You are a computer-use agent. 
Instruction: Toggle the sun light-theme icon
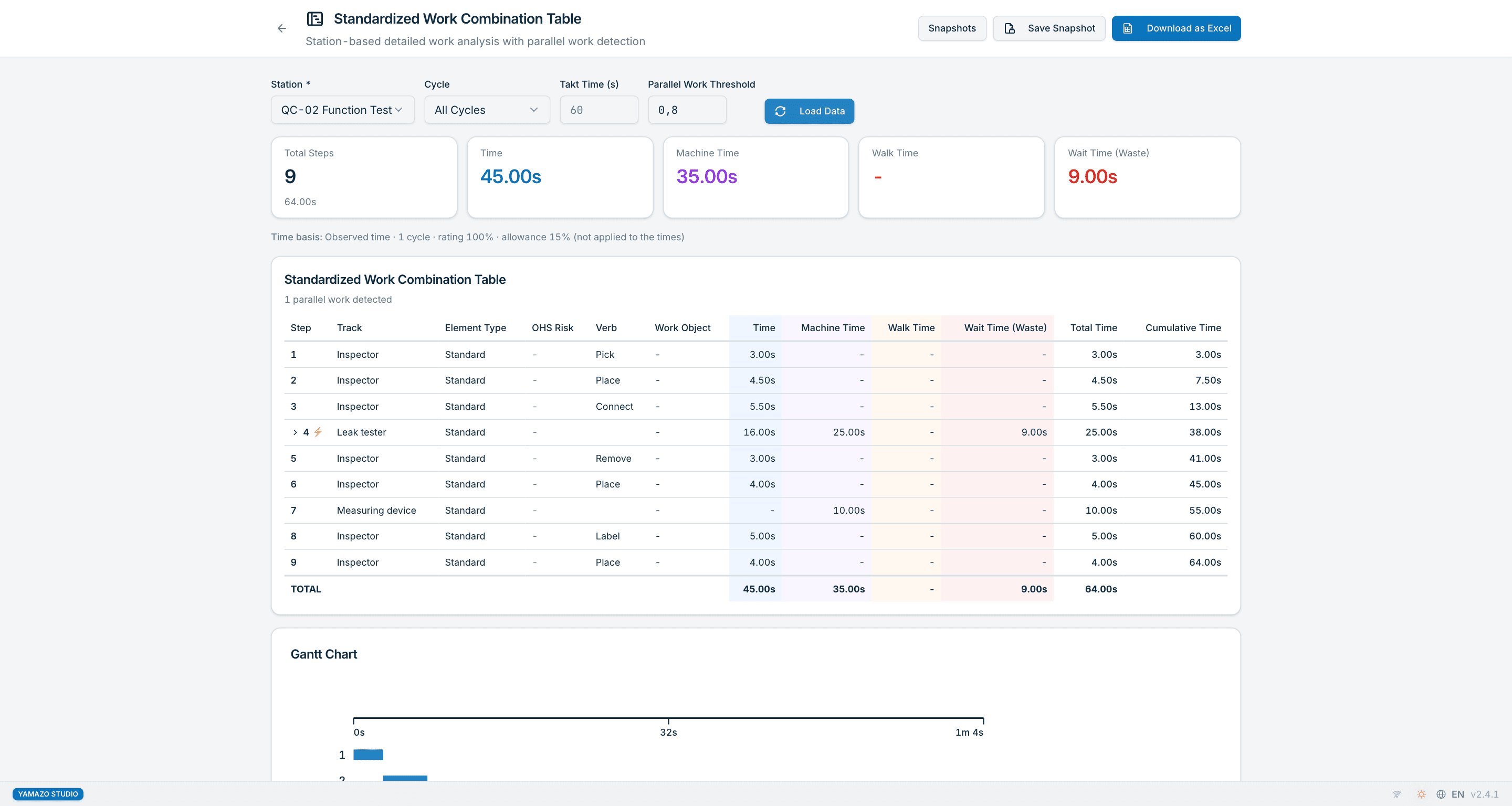tap(1421, 794)
